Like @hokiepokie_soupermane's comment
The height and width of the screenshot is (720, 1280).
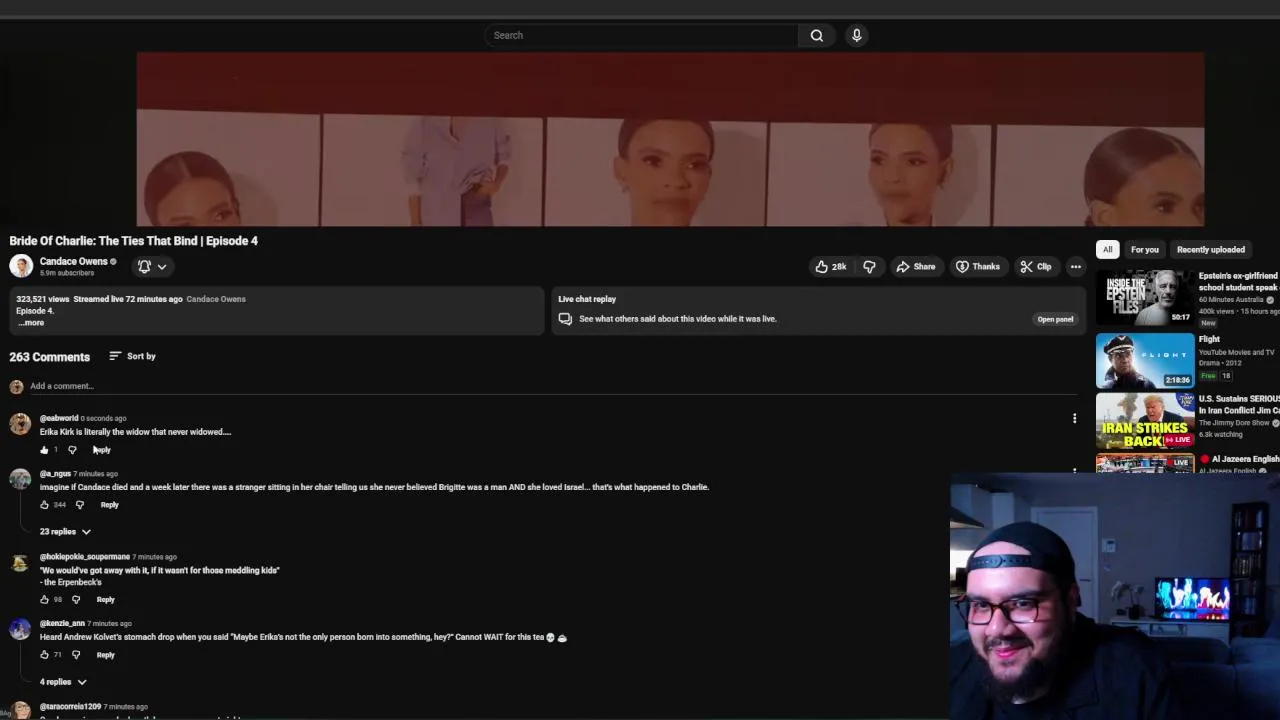[x=44, y=600]
